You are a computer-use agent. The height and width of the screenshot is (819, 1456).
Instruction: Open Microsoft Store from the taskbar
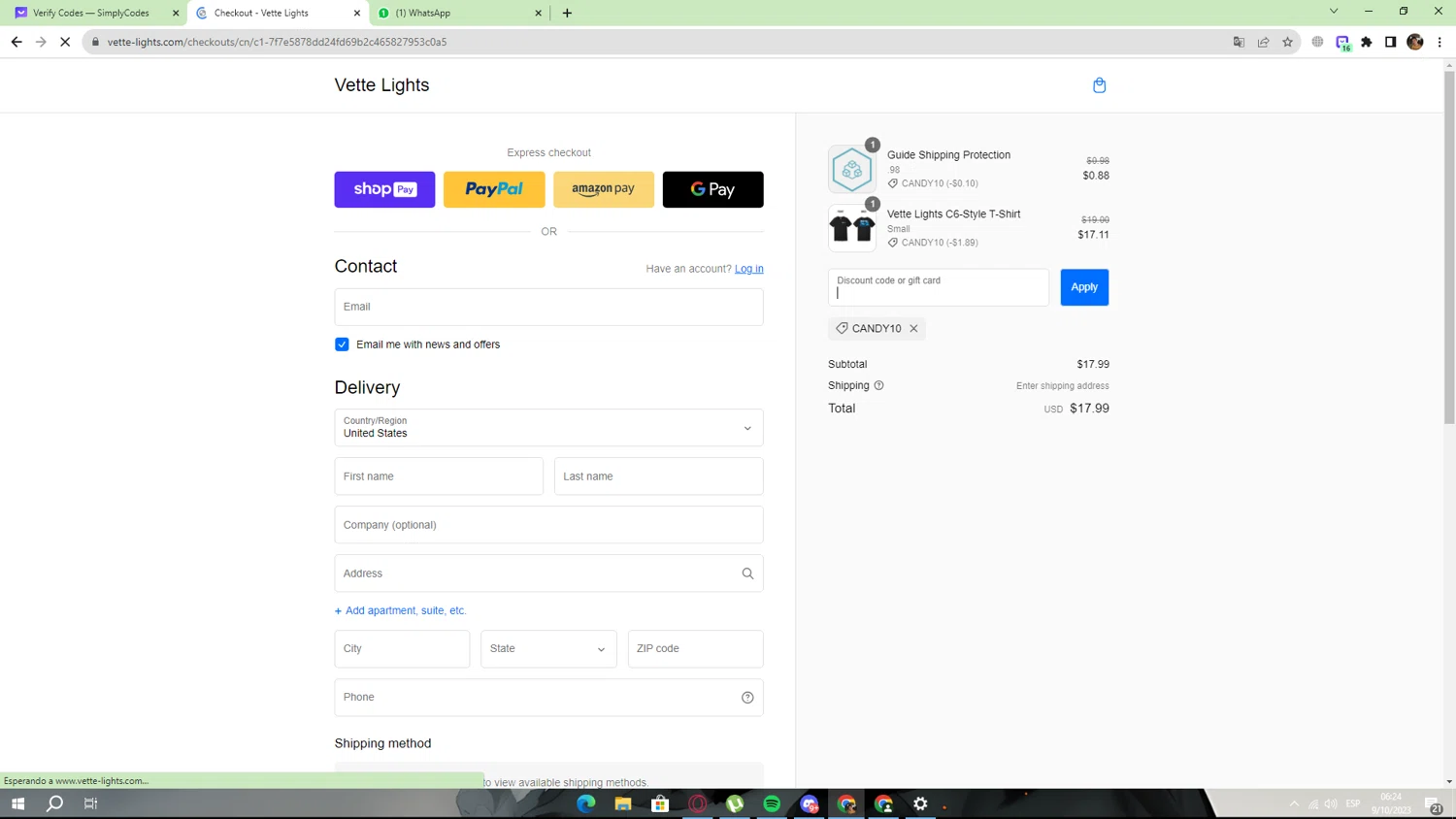660,803
